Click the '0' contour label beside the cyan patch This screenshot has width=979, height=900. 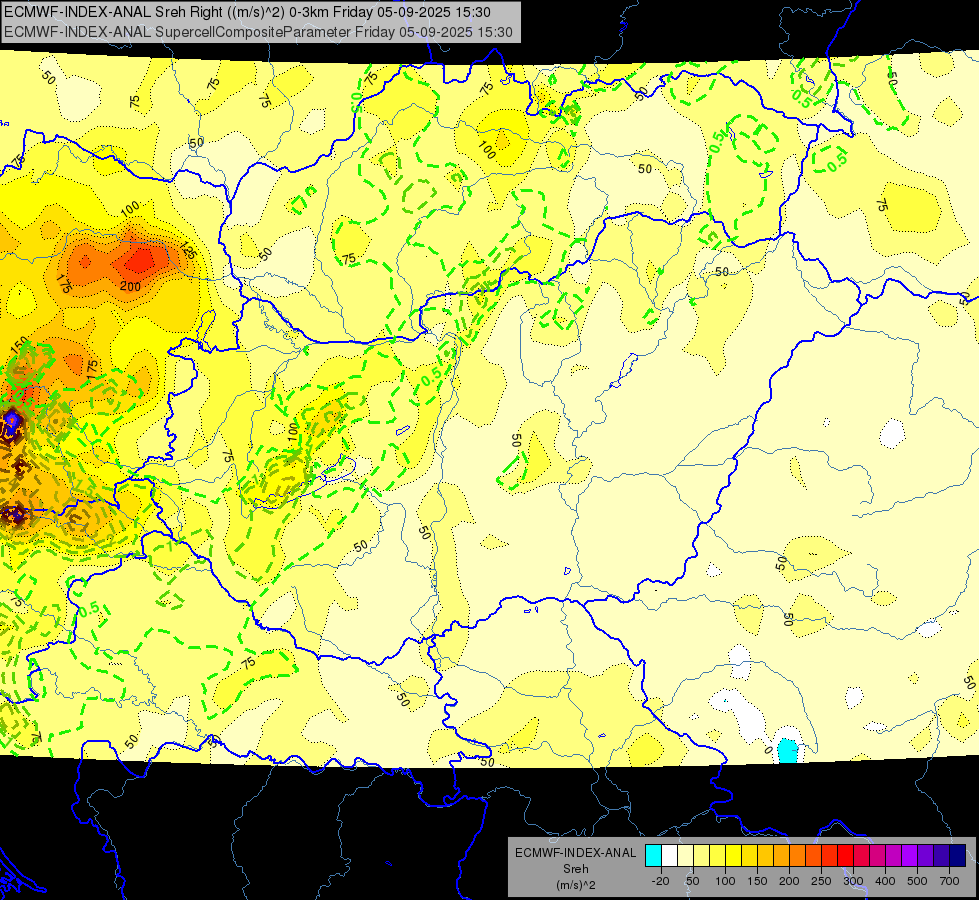[769, 750]
